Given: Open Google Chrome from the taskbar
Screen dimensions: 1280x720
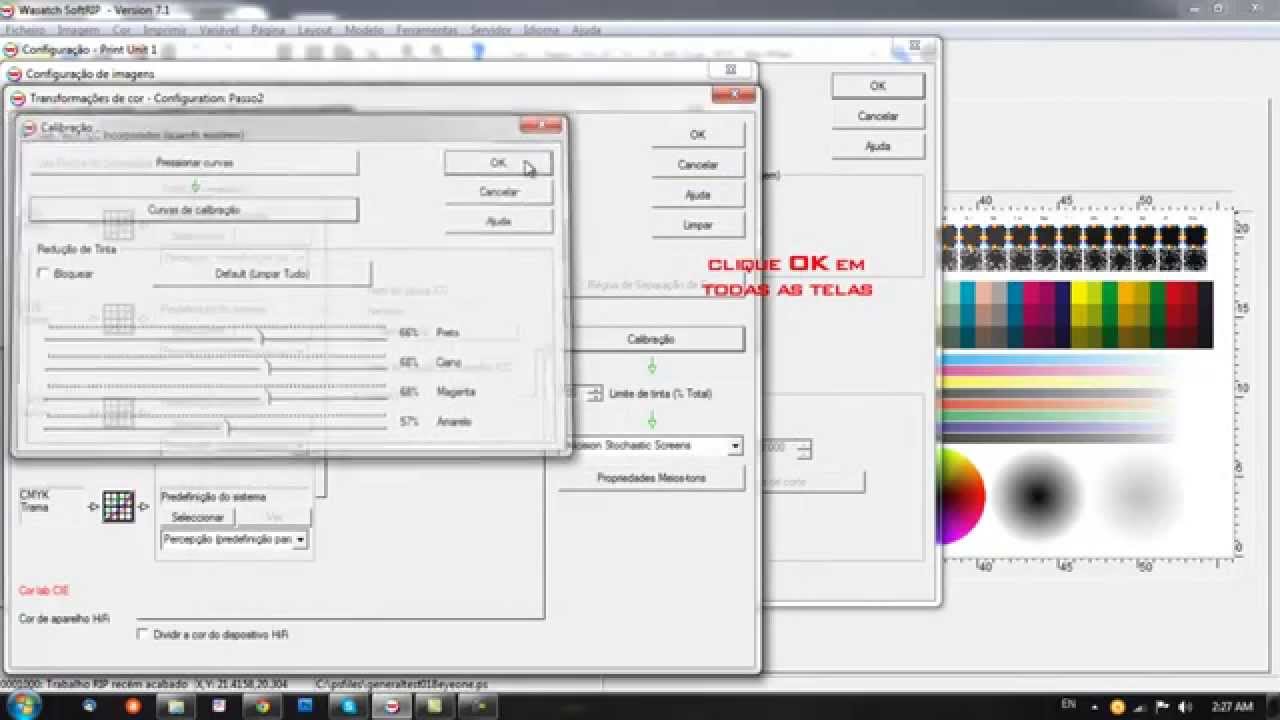Looking at the screenshot, I should coord(262,706).
